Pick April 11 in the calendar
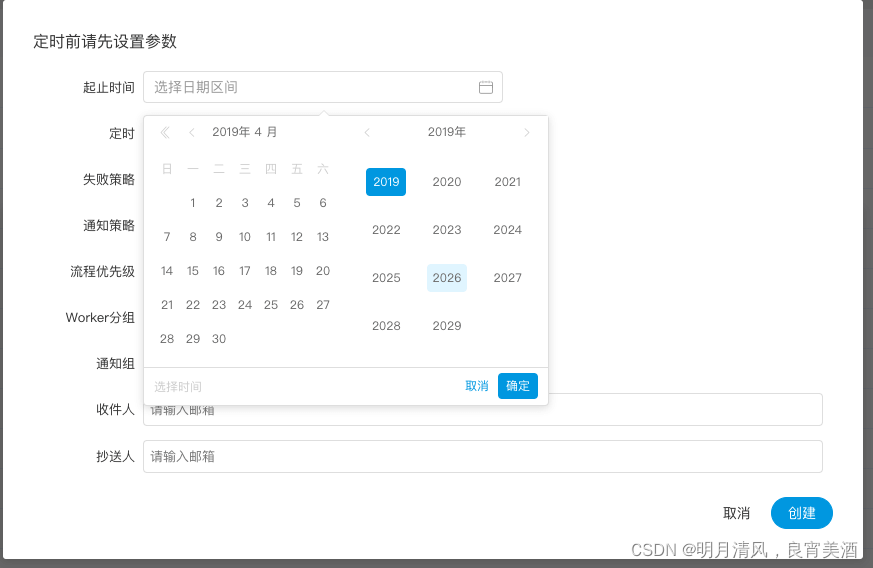 click(271, 237)
